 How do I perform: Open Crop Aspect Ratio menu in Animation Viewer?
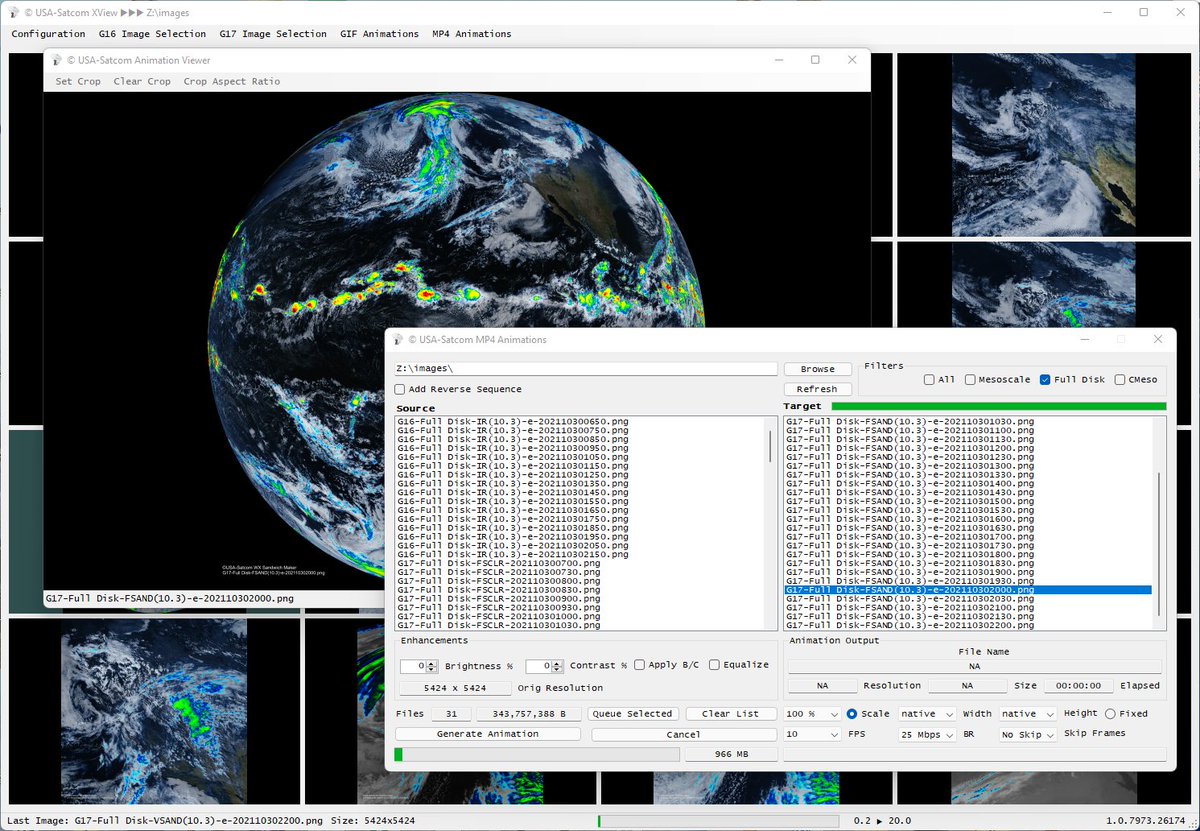coord(232,81)
